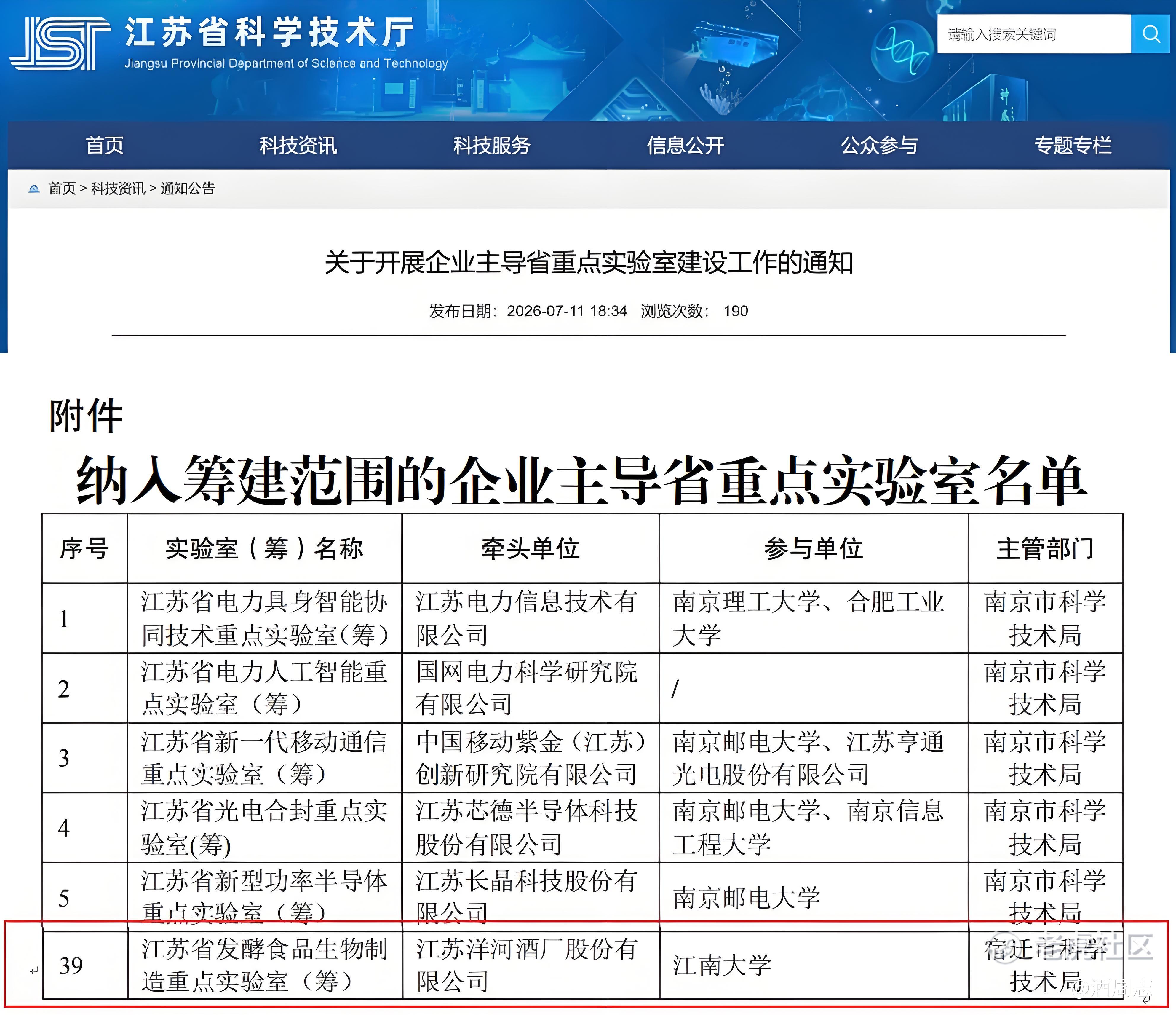Click the 首页 breadcrumb link
The image size is (1176, 1015).
tap(63, 189)
